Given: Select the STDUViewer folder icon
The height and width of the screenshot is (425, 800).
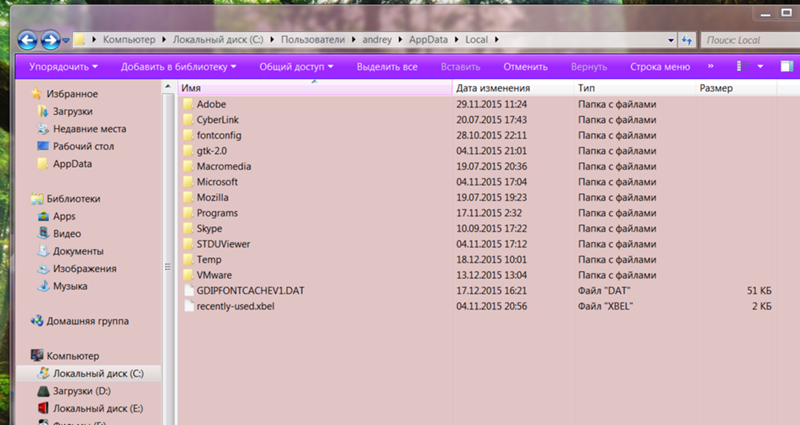Looking at the screenshot, I should pos(188,244).
